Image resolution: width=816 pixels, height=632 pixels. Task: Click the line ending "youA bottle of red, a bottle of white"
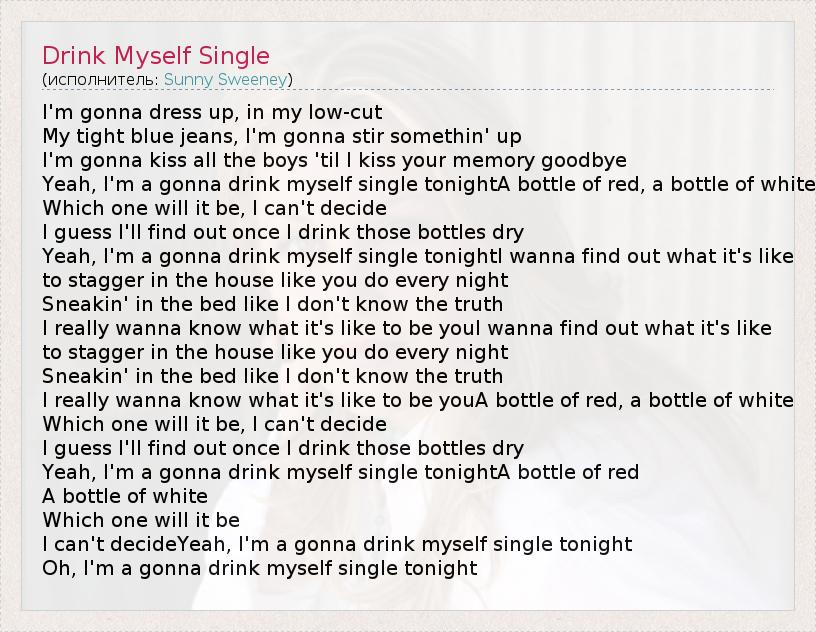point(418,400)
